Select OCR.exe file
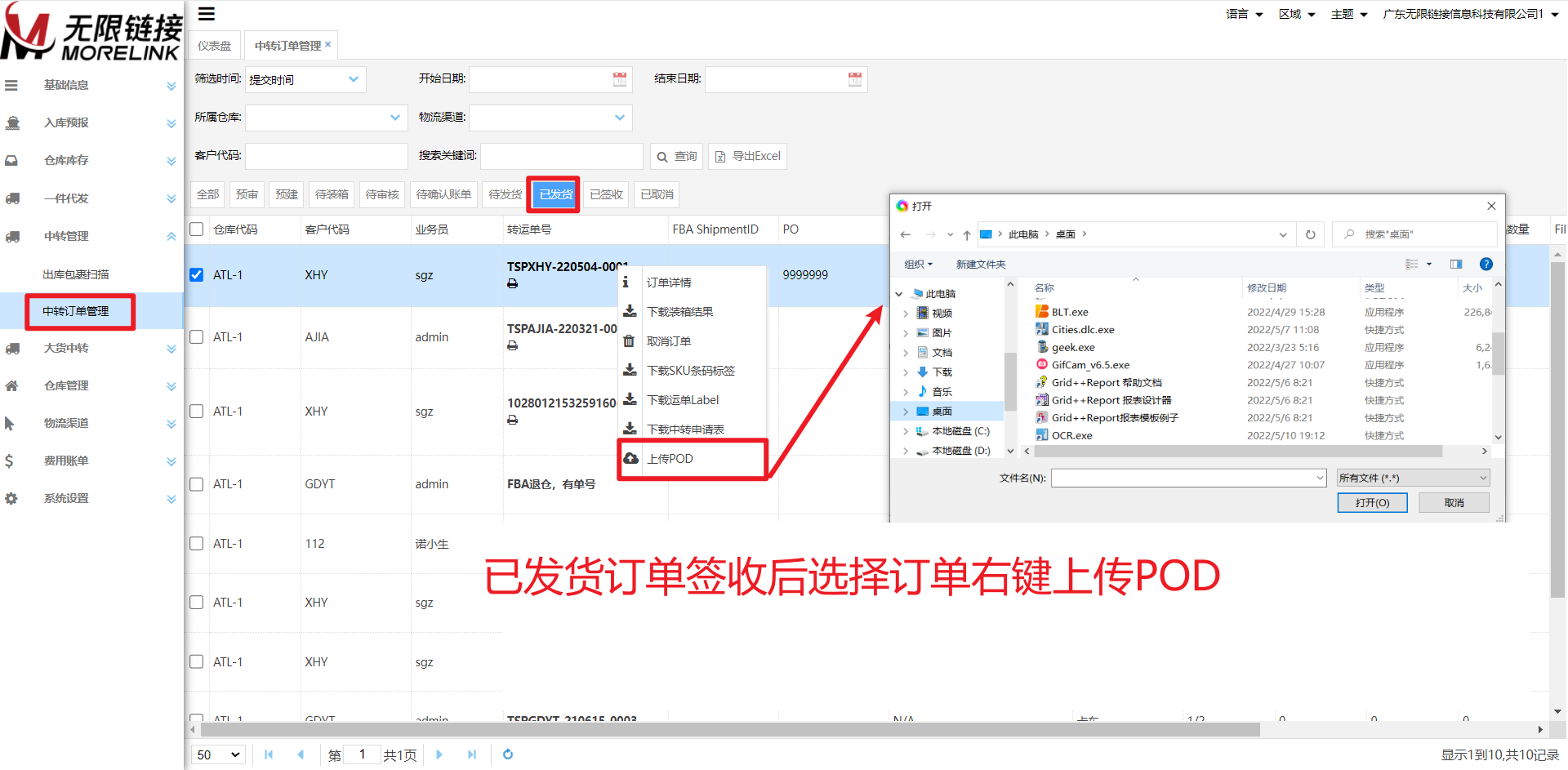Screen dimensions: 1568x770 click(x=1071, y=435)
